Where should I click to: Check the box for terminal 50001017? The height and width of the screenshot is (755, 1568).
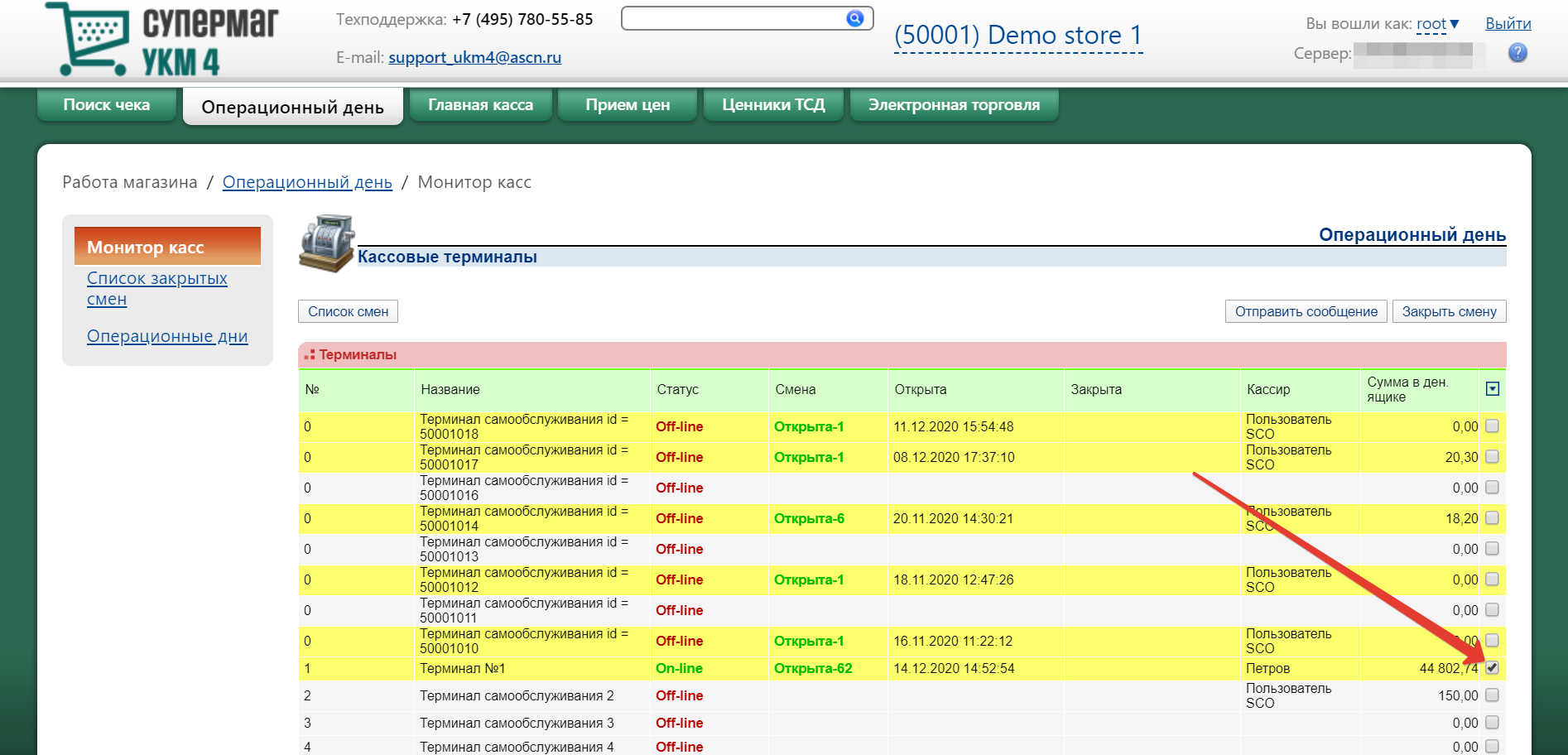pos(1492,457)
